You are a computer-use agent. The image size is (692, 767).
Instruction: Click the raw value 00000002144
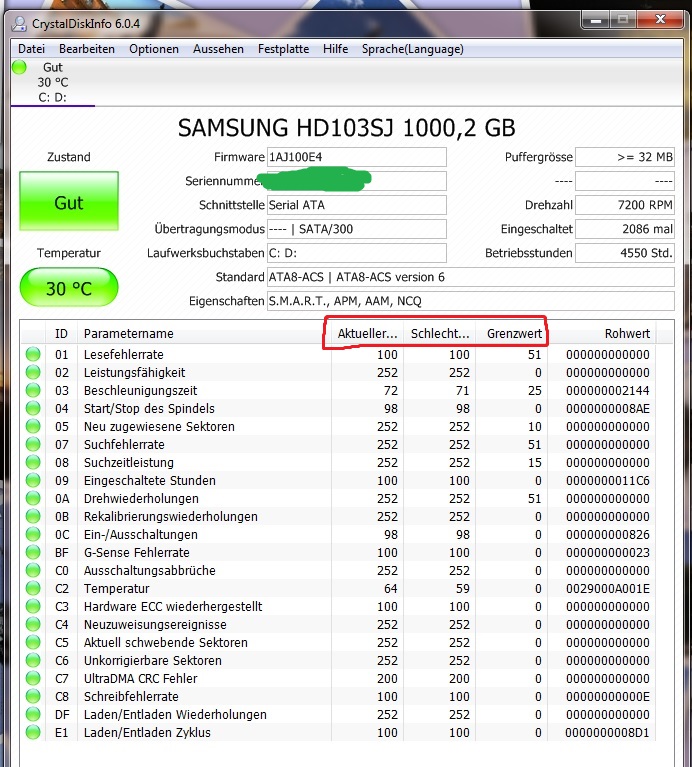pos(608,390)
